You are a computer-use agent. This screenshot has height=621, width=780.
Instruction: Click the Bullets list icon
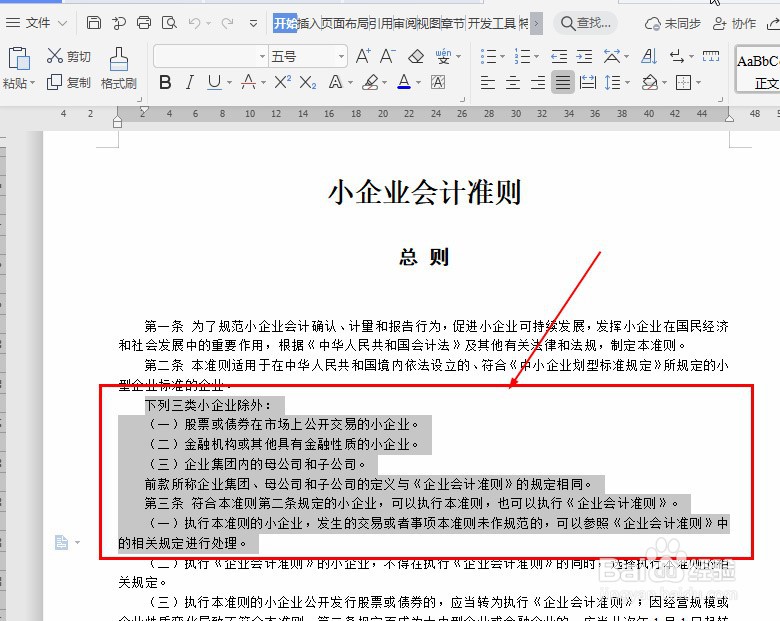coord(488,56)
